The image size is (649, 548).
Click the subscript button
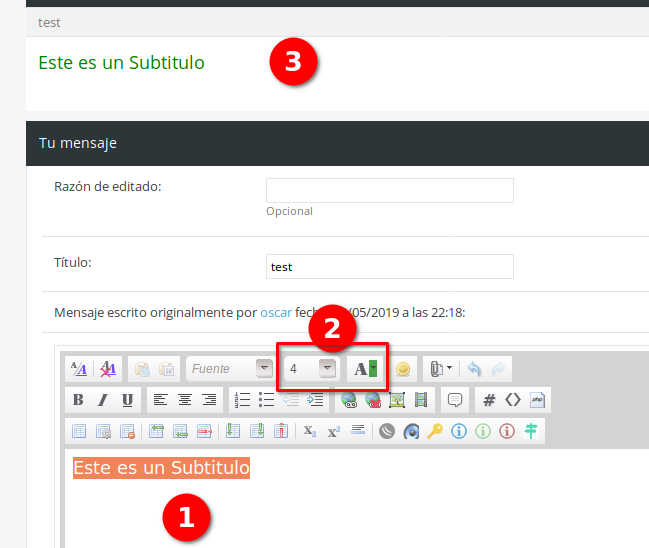tap(310, 431)
